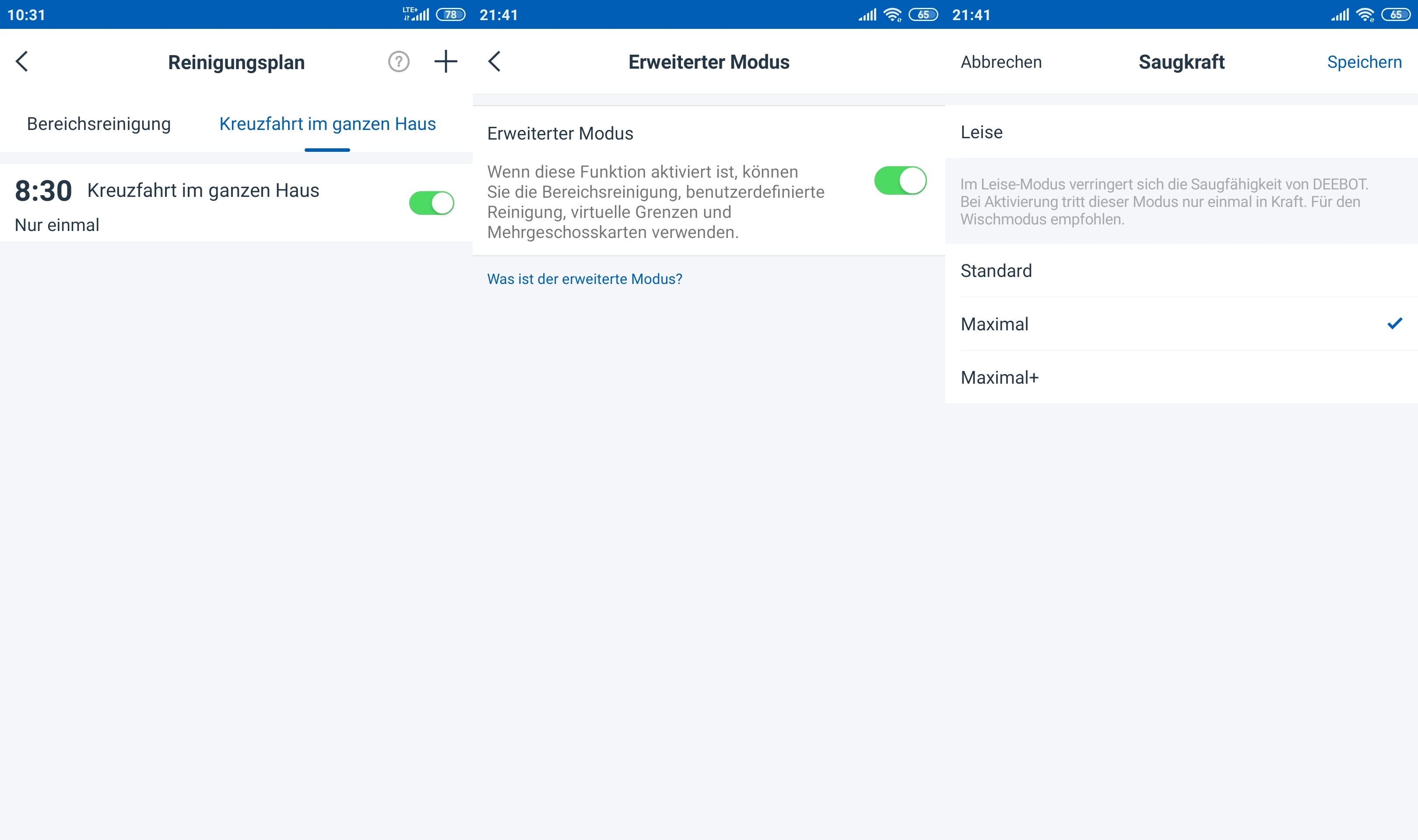The height and width of the screenshot is (840, 1418).
Task: Turn off the Erweiterter Modus switch
Action: click(900, 181)
